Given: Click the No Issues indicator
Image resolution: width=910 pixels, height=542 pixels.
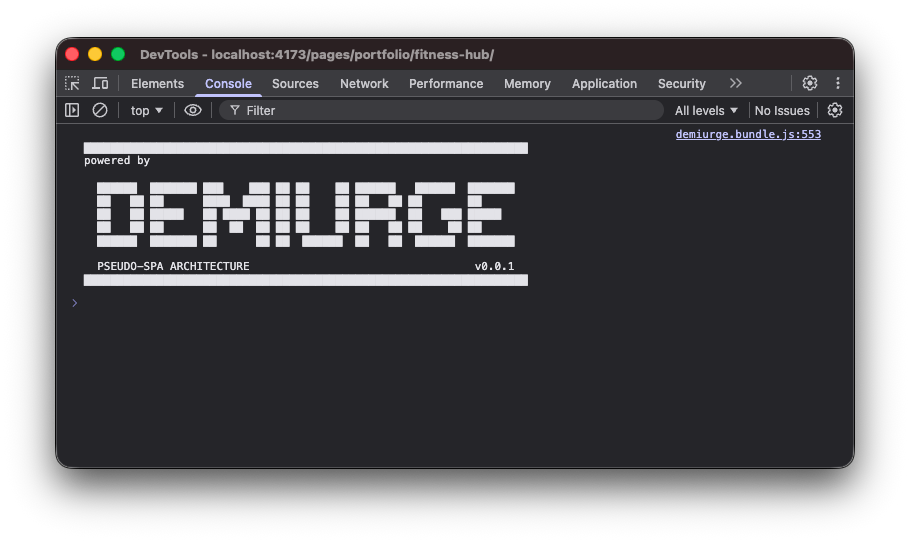Looking at the screenshot, I should point(782,110).
